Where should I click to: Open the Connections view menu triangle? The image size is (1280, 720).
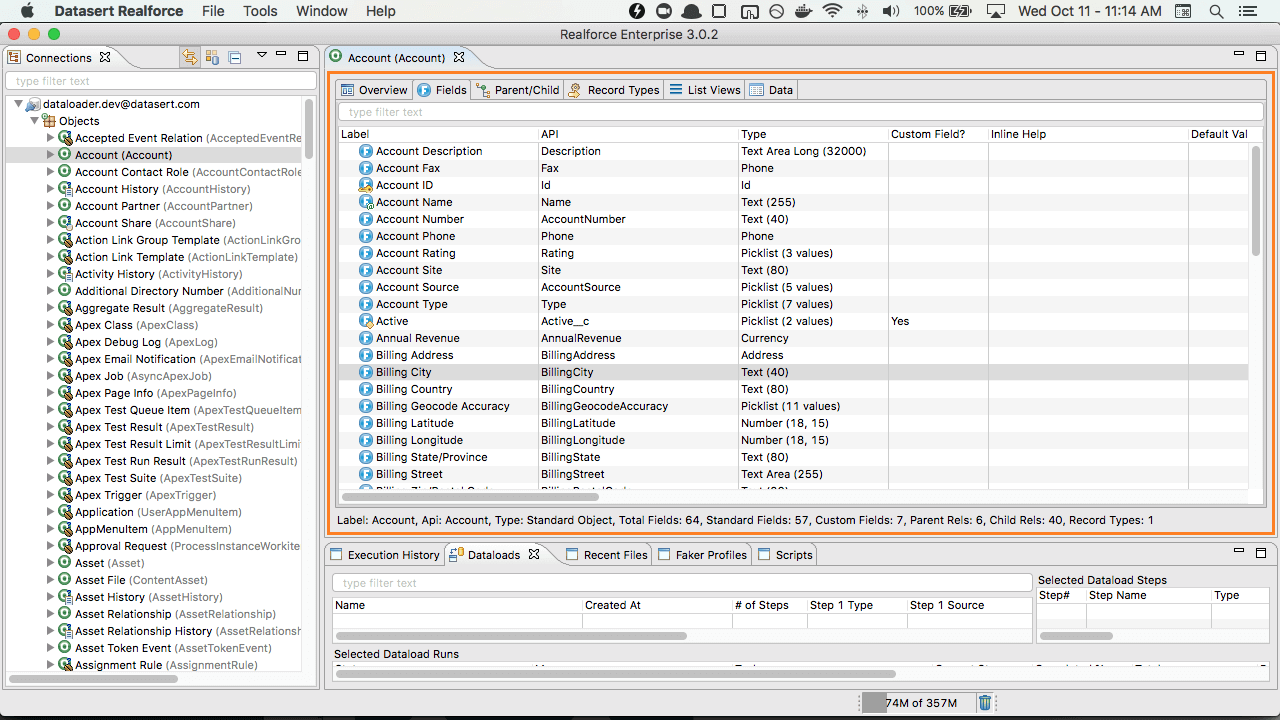262,56
